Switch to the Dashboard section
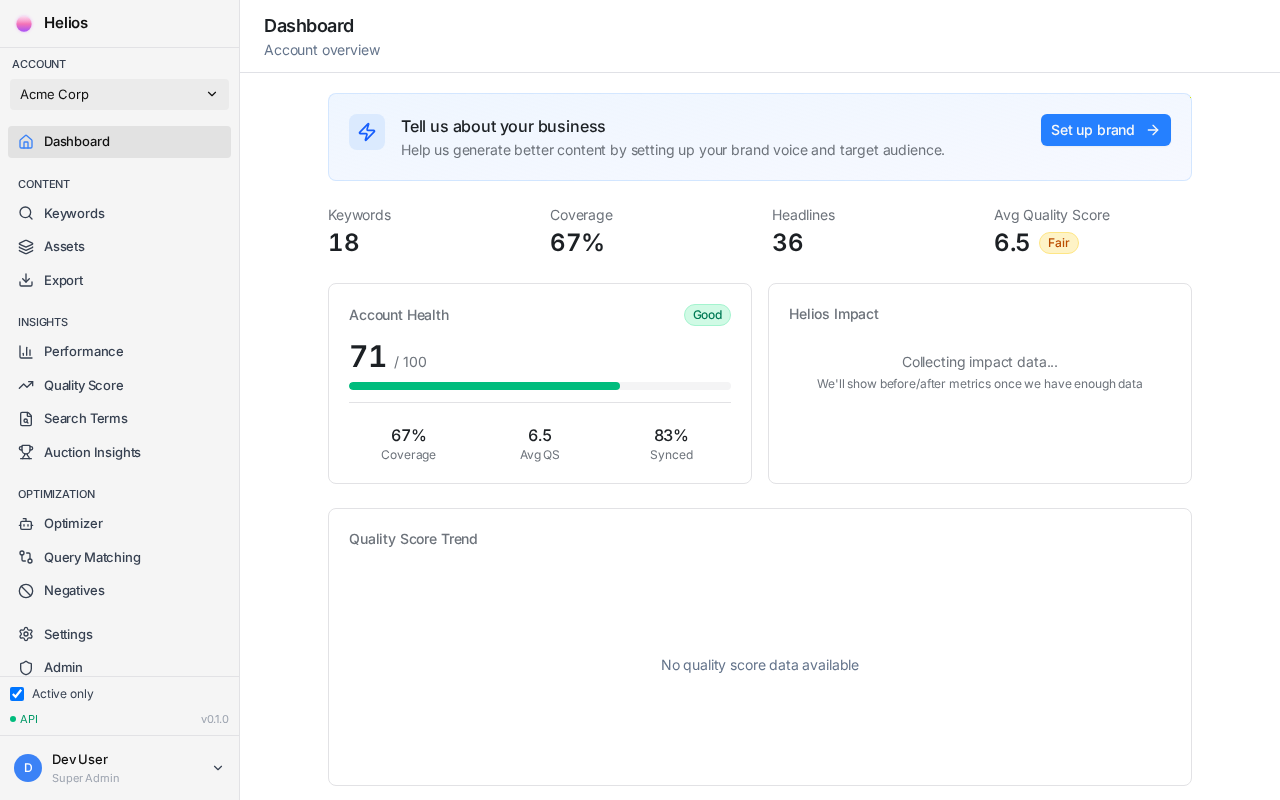The height and width of the screenshot is (800, 1280). [x=77, y=141]
